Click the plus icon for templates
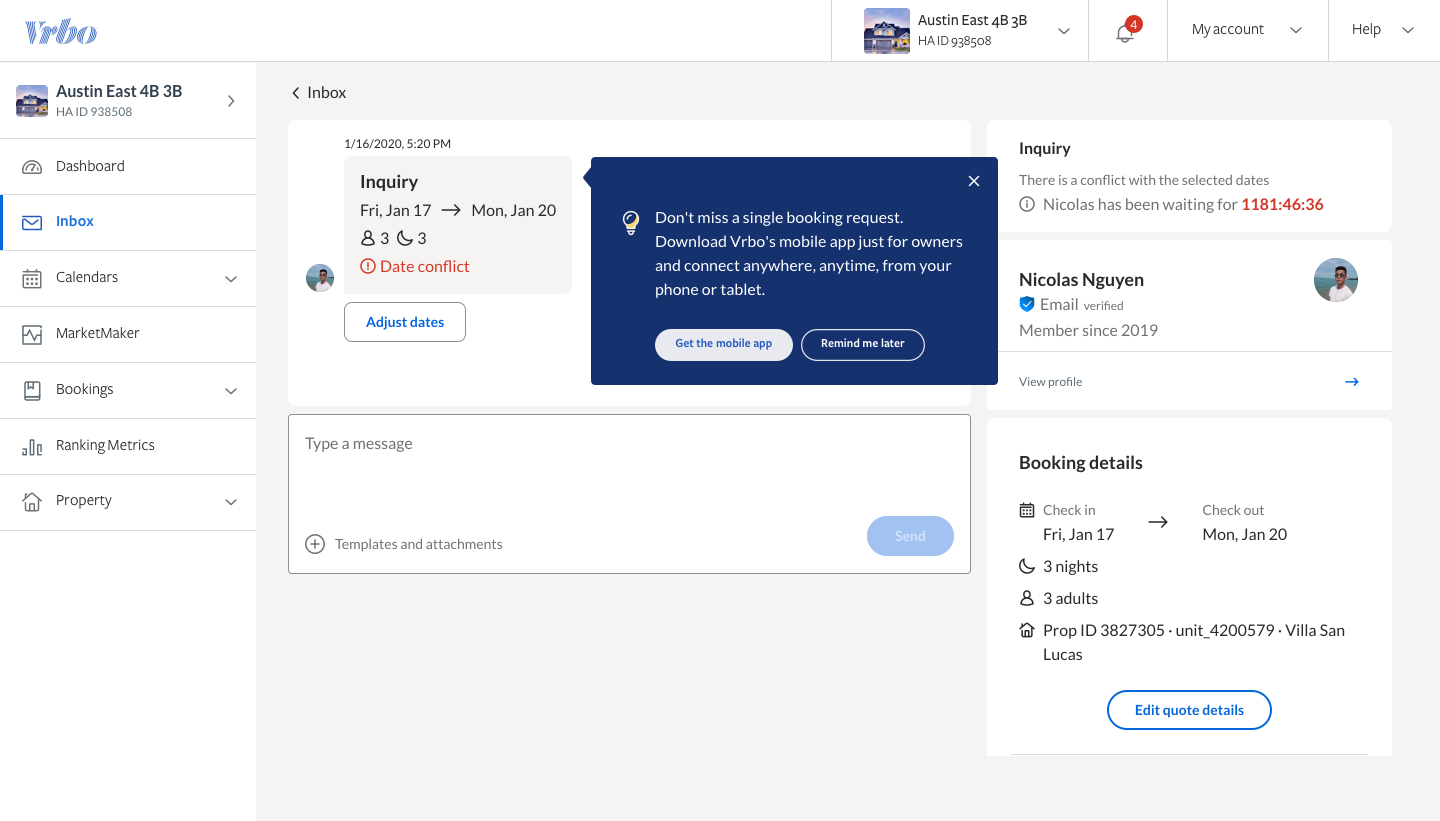The height and width of the screenshot is (821, 1440). [x=315, y=544]
